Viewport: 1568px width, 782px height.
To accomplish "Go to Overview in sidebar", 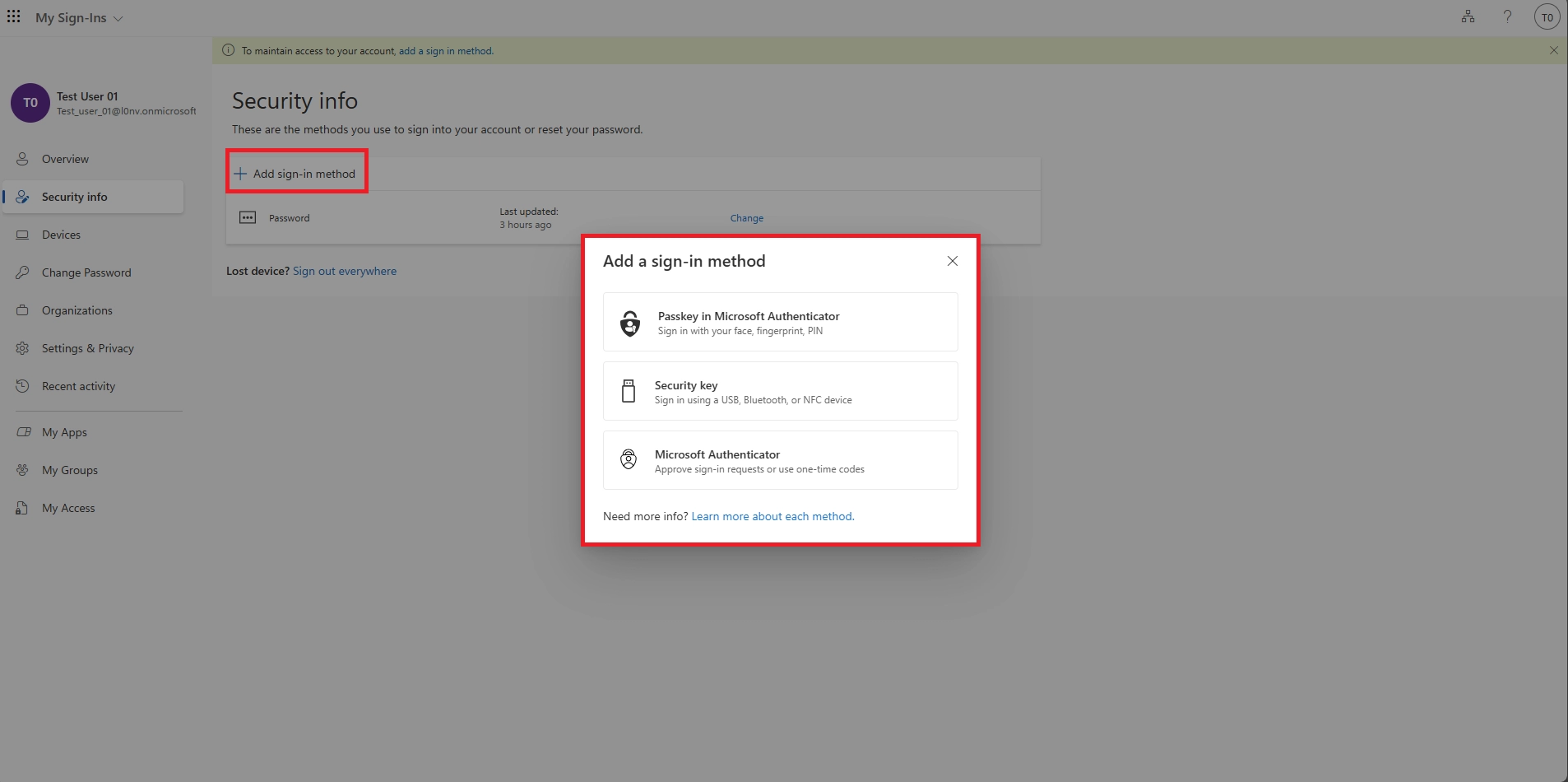I will point(65,159).
